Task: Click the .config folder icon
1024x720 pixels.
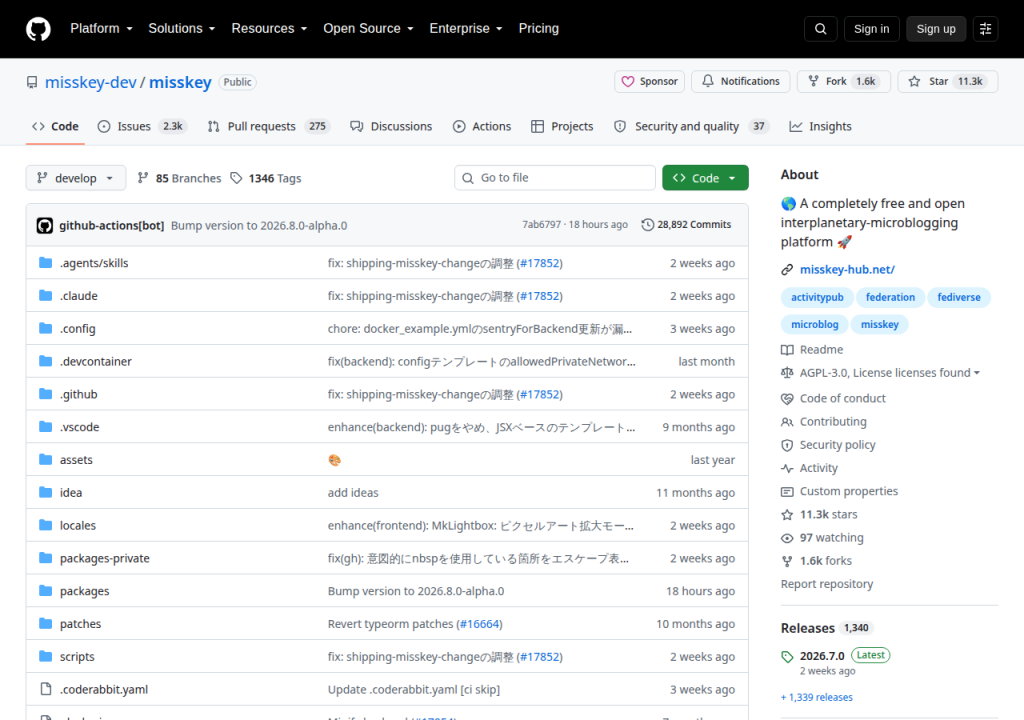Action: point(45,328)
